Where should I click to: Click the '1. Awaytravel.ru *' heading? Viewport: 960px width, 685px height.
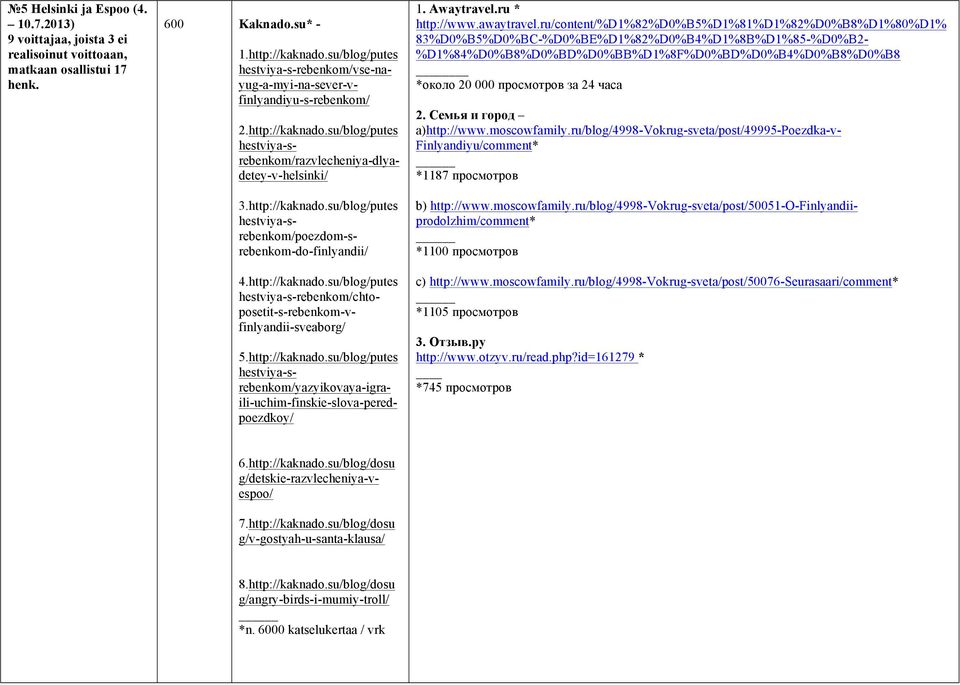[x=468, y=9]
